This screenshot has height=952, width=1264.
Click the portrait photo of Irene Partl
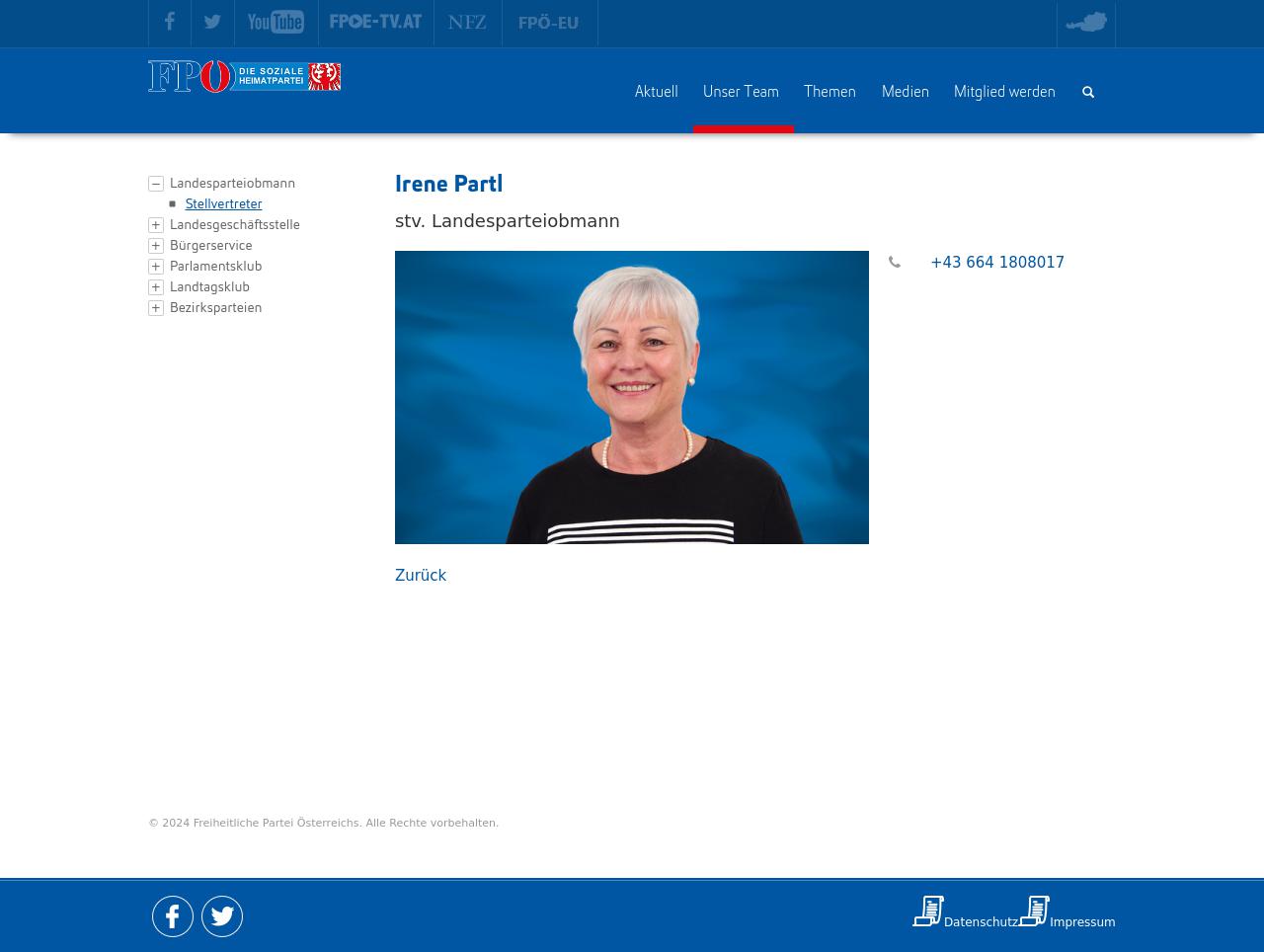point(632,397)
